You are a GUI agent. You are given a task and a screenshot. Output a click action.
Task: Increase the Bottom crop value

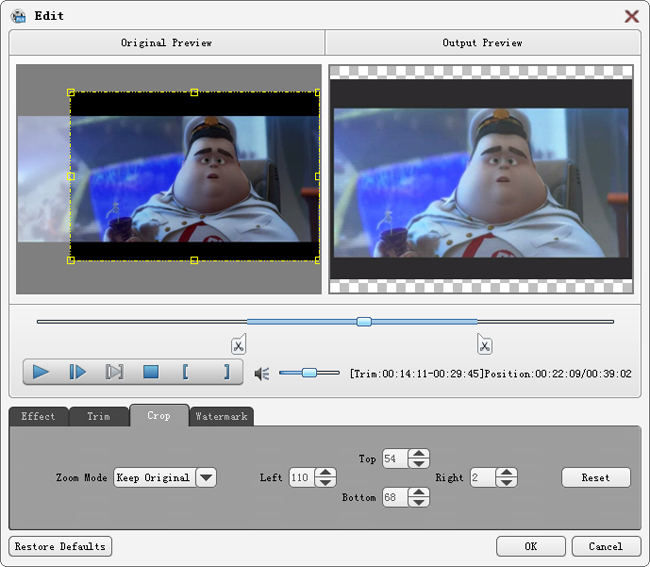click(x=419, y=492)
